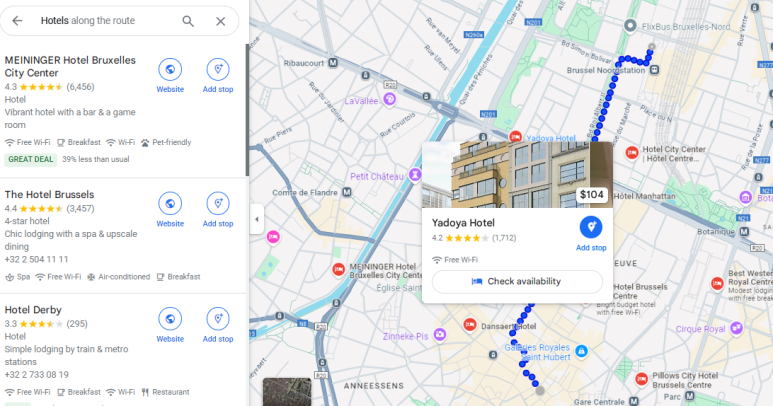Click the Hotel Derby rating stars
Image resolution: width=773 pixels, height=406 pixels.
(41, 324)
